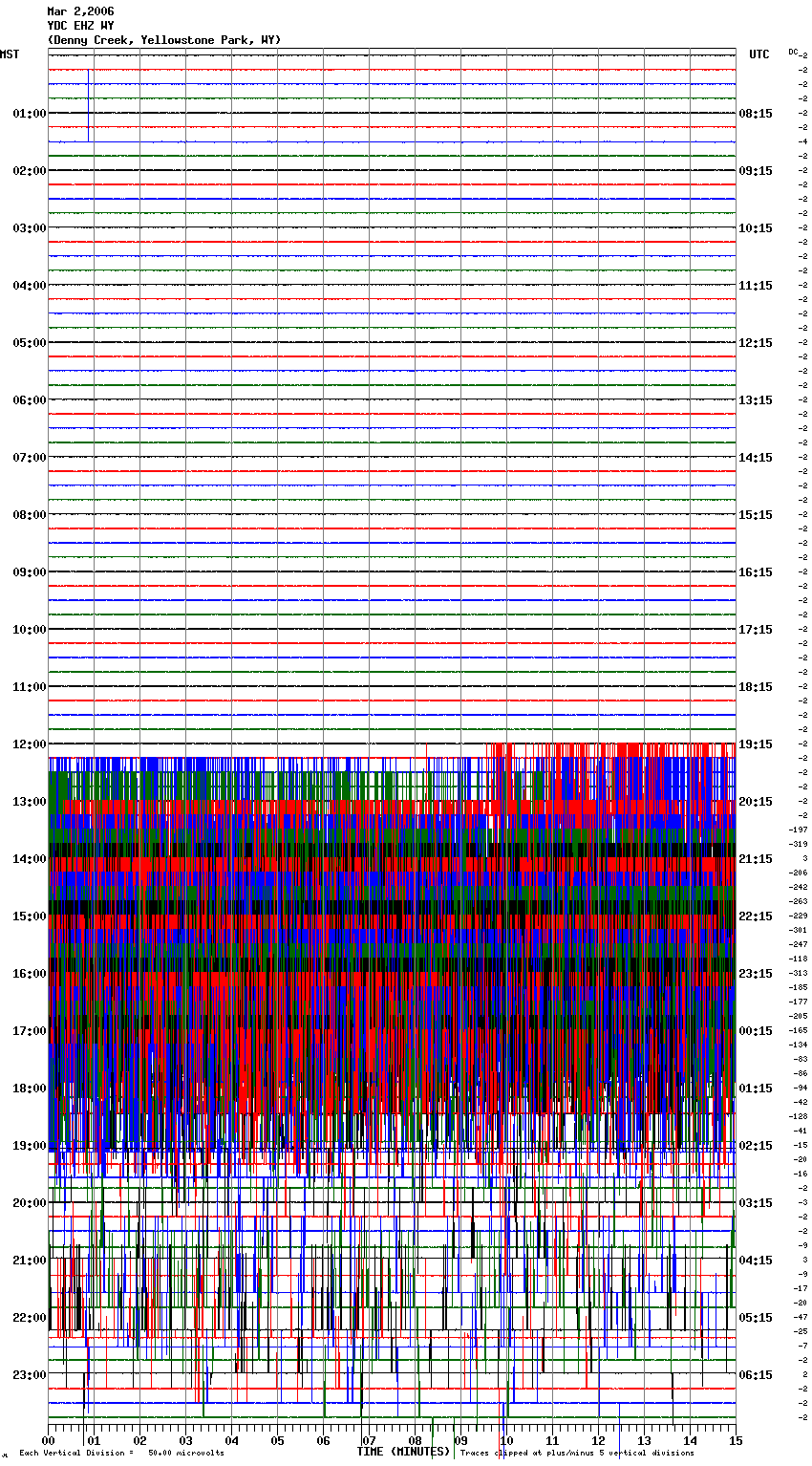
Task: Click minute tick label '15' on bottom axis
Action: click(x=736, y=1440)
